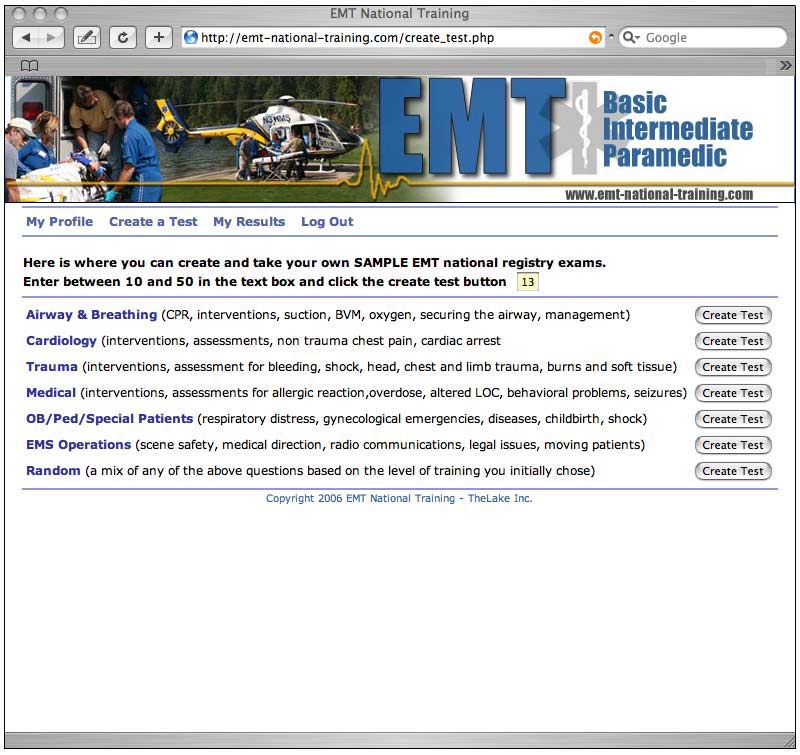This screenshot has width=800, height=755.
Task: Switch to the Create a Test tab
Action: click(x=153, y=222)
